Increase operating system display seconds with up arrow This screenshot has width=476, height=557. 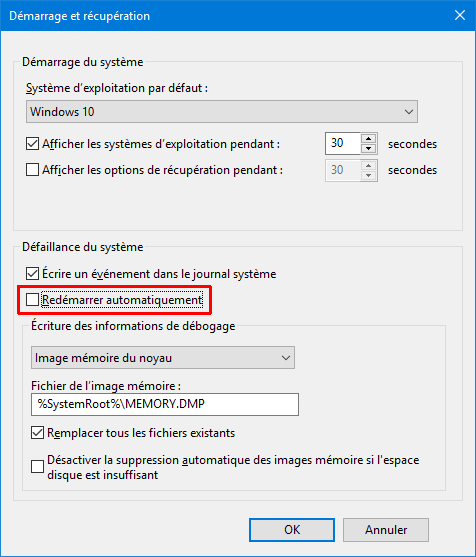(369, 139)
